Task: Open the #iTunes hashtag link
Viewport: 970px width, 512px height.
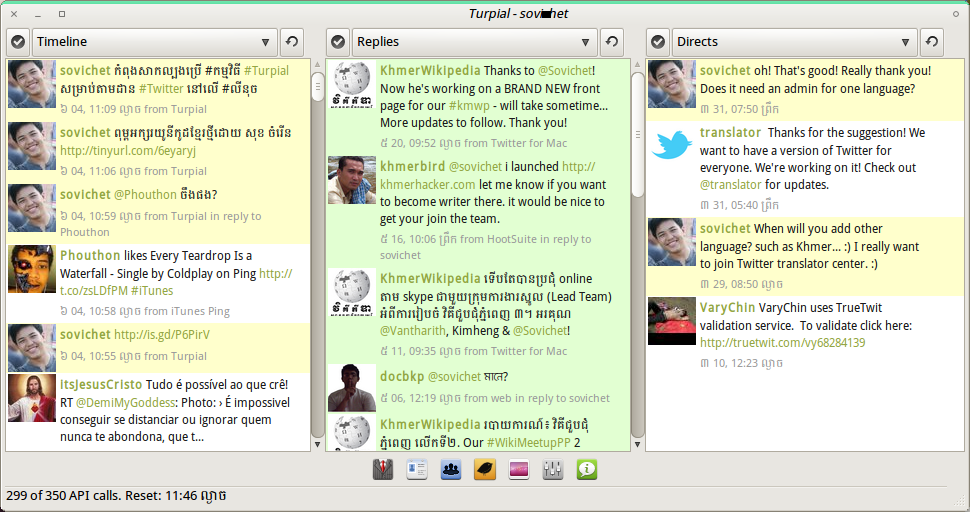Action: (x=152, y=291)
